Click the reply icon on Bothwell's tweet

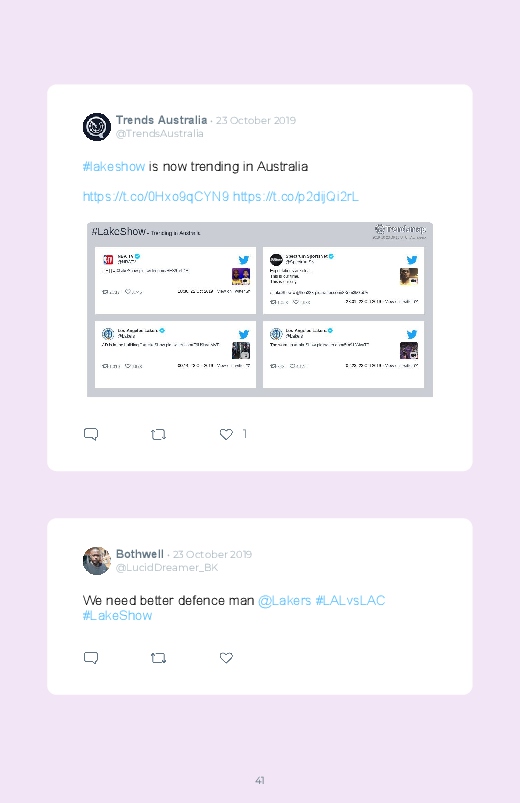click(91, 658)
